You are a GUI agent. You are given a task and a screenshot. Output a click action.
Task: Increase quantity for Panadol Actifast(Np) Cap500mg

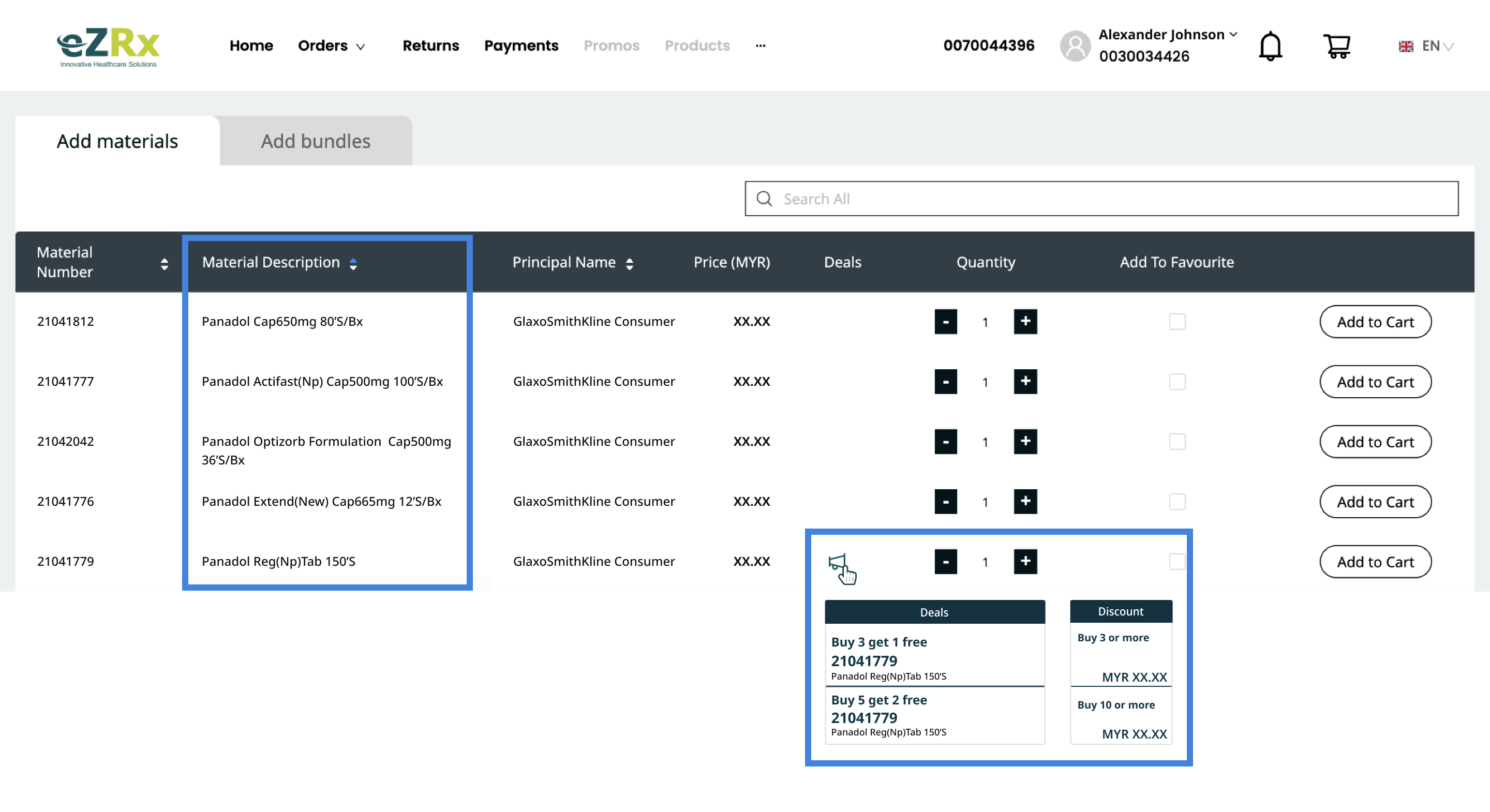[1025, 382]
